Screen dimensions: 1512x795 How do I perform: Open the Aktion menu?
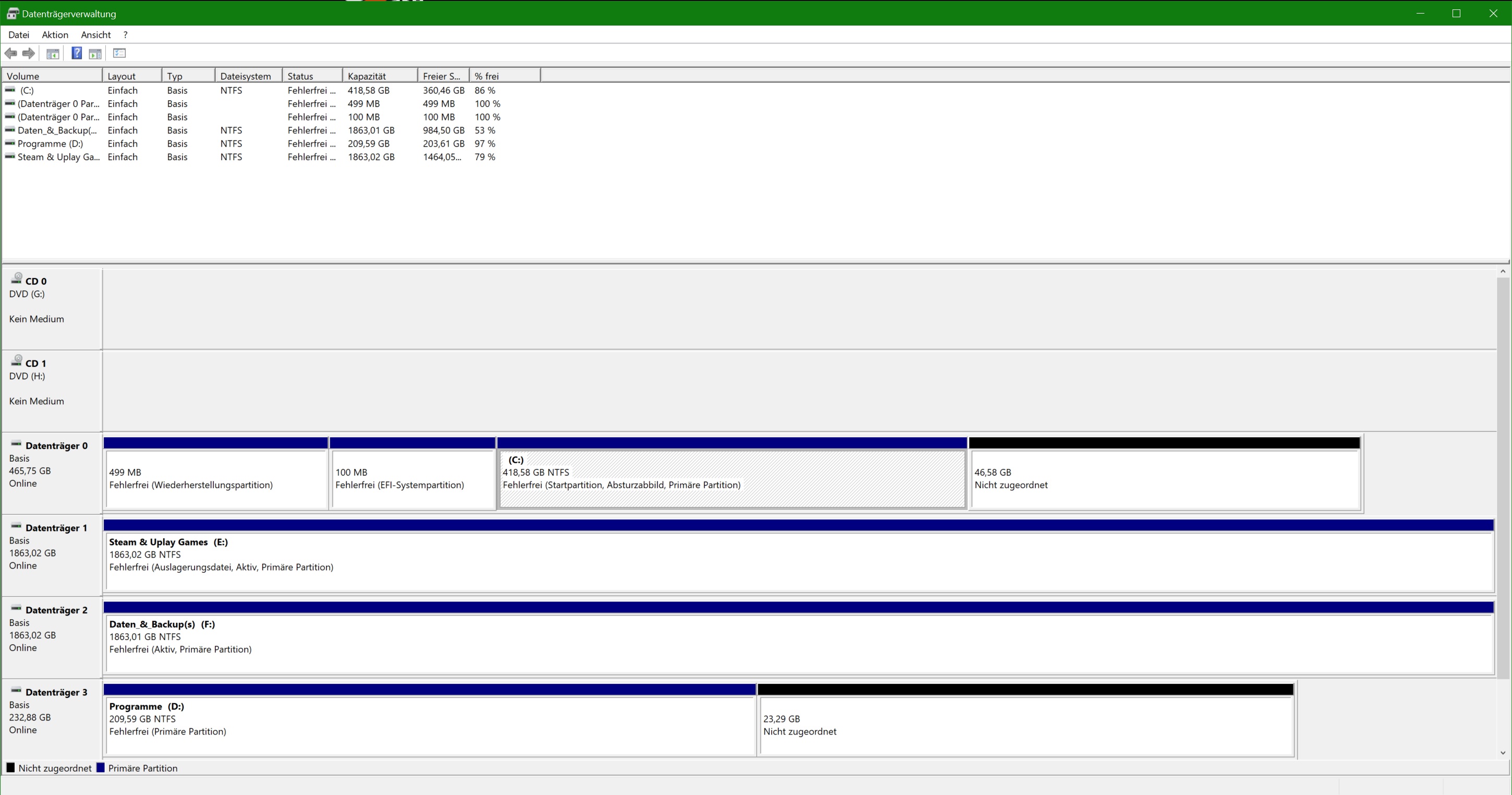(x=55, y=34)
